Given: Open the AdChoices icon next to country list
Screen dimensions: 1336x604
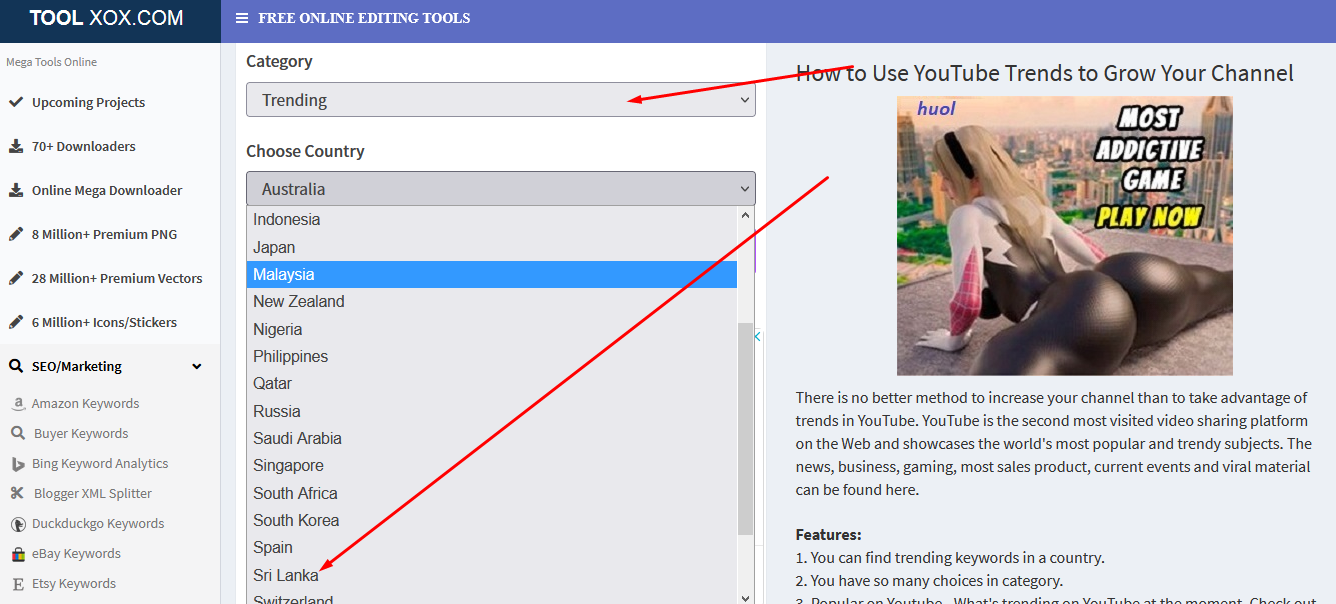Looking at the screenshot, I should [x=757, y=336].
